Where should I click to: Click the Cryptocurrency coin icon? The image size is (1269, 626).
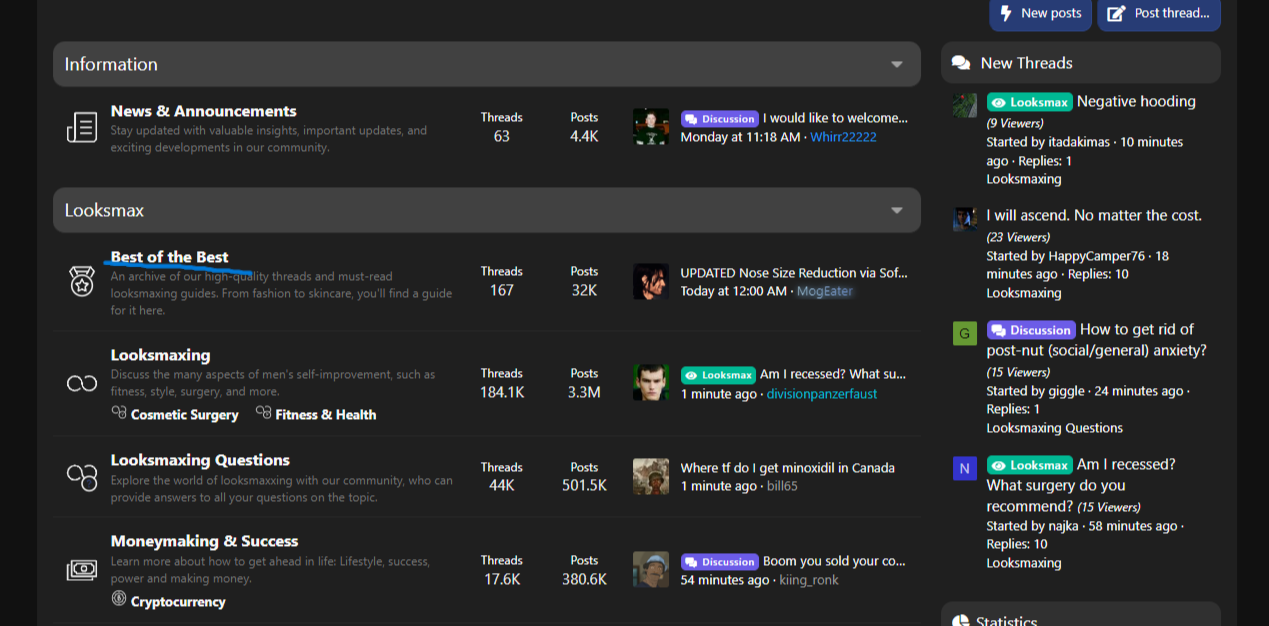119,599
